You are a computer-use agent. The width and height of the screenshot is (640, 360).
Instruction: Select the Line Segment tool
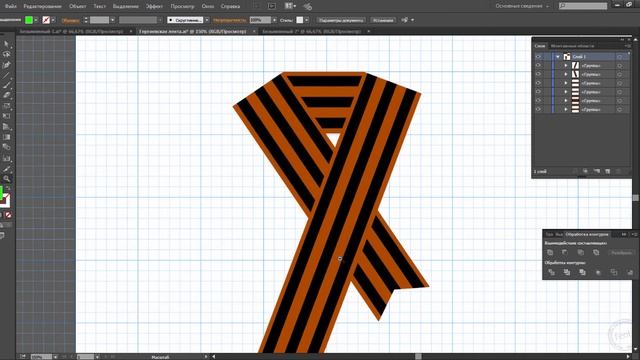[x=6, y=76]
